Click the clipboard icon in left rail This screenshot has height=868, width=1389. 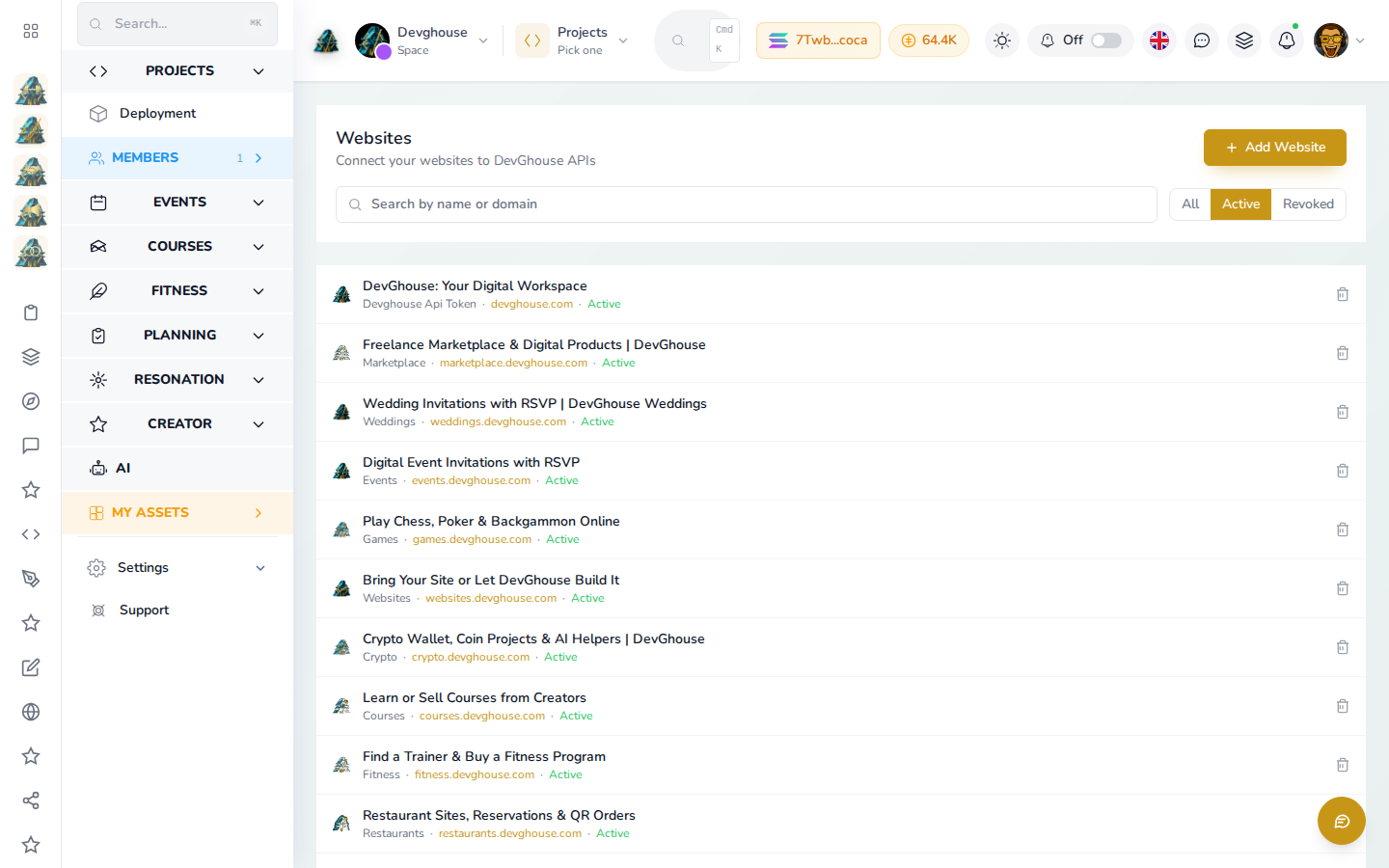[x=31, y=312]
